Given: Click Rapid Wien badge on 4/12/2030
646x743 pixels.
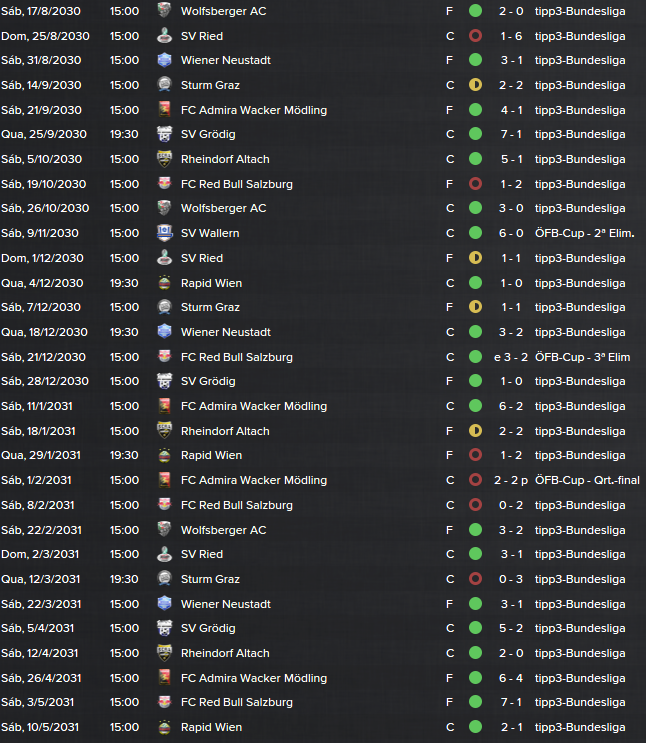Looking at the screenshot, I should coord(164,283).
